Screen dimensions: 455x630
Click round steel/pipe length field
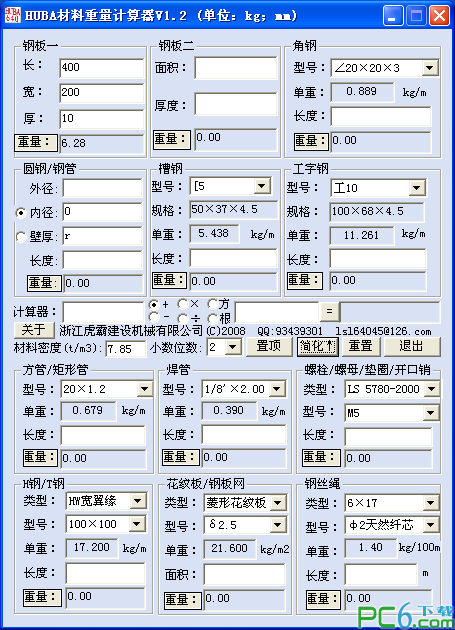pos(102,260)
